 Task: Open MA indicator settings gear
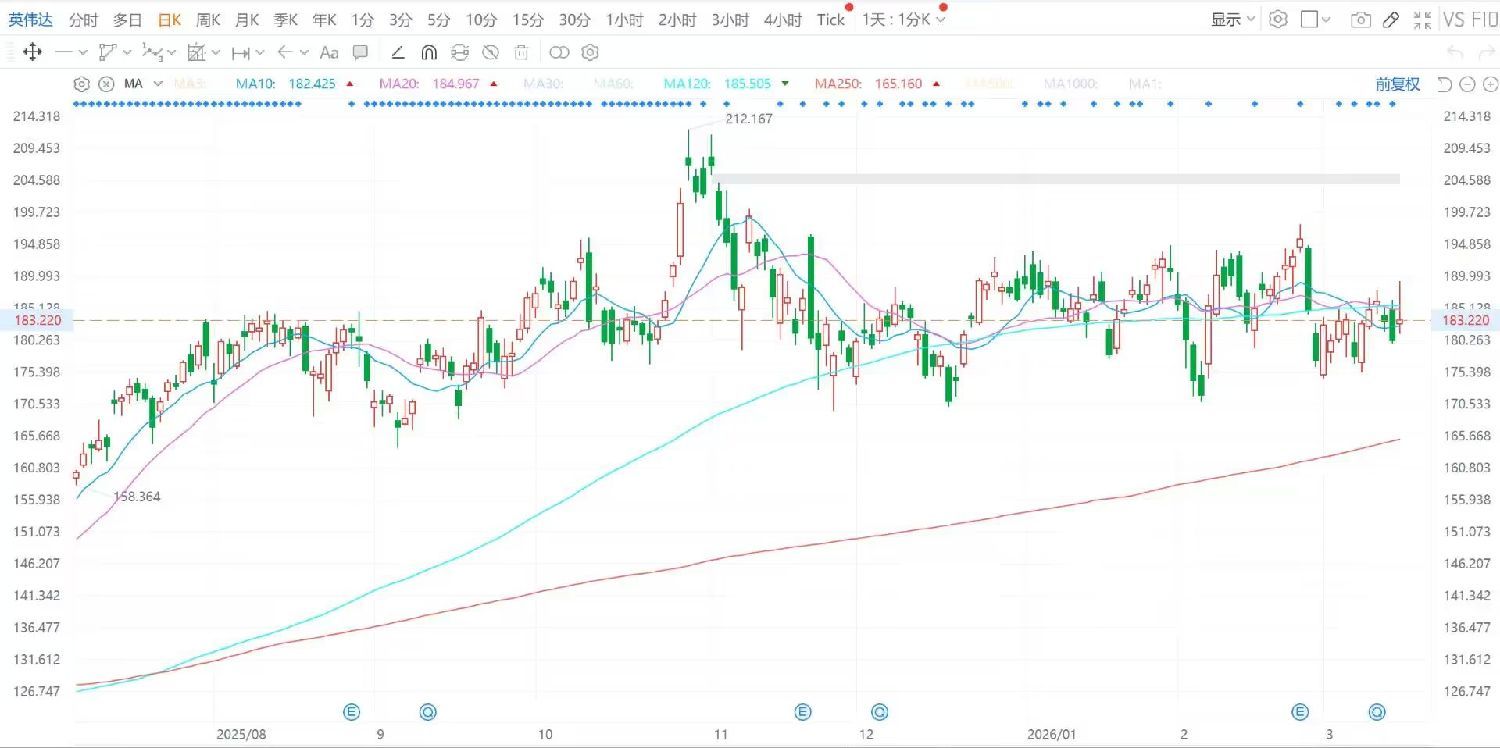pos(82,84)
